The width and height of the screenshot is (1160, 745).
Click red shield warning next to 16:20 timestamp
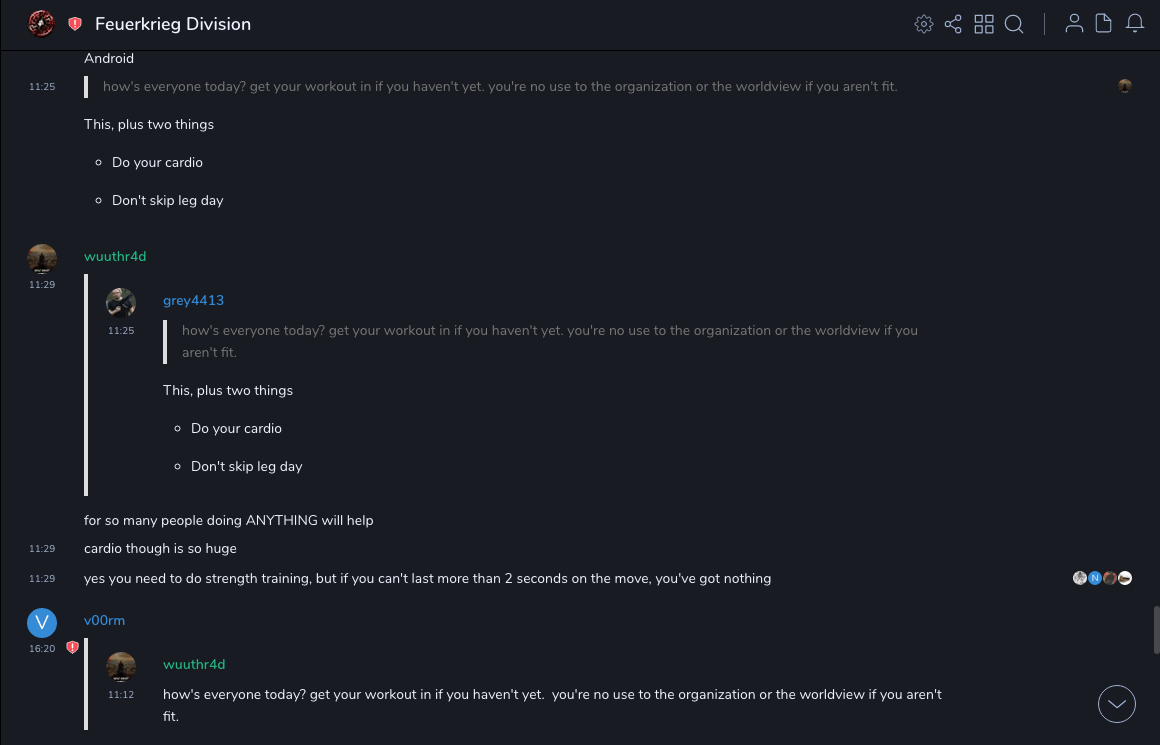point(72,648)
